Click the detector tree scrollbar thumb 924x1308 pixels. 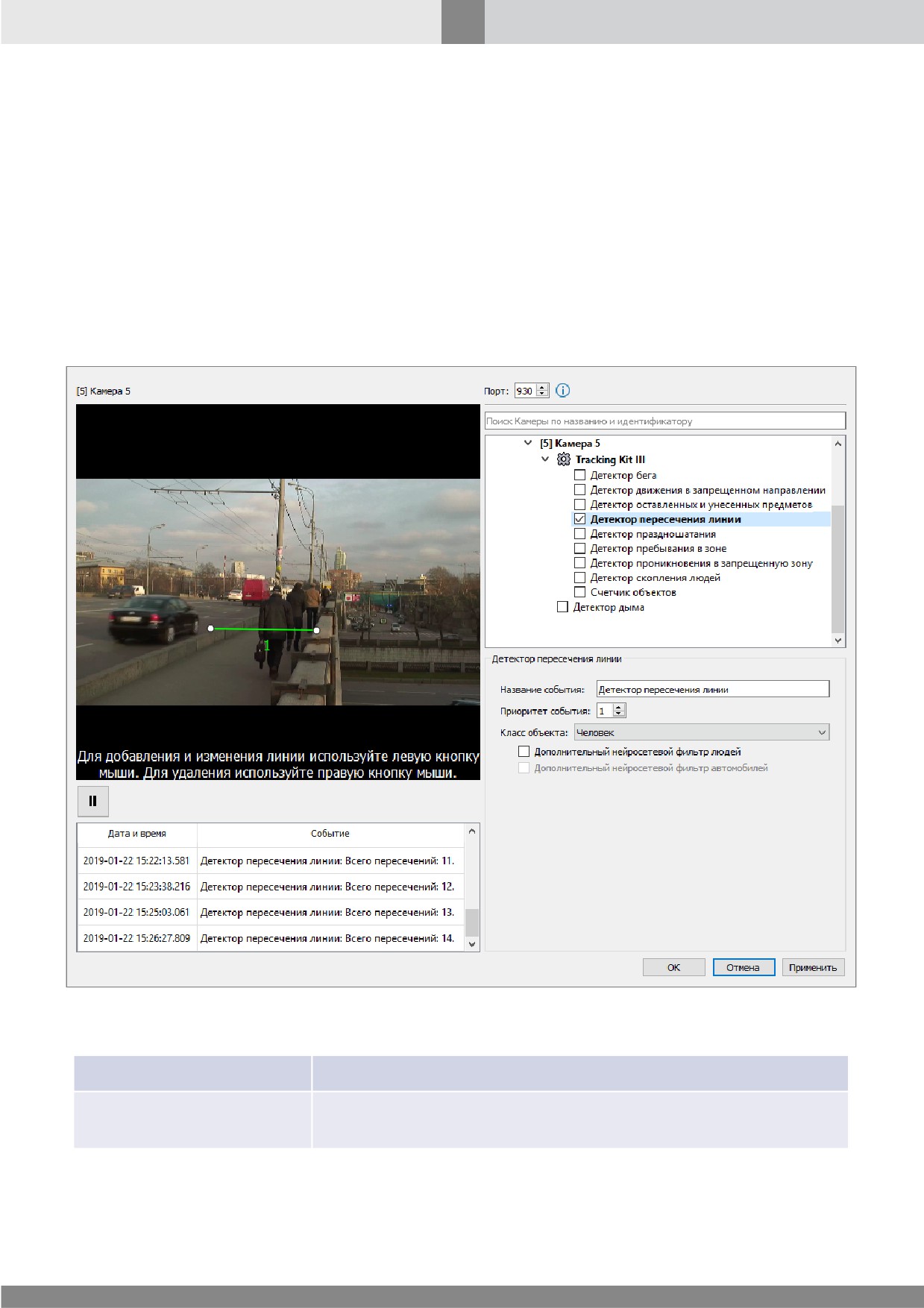click(838, 569)
